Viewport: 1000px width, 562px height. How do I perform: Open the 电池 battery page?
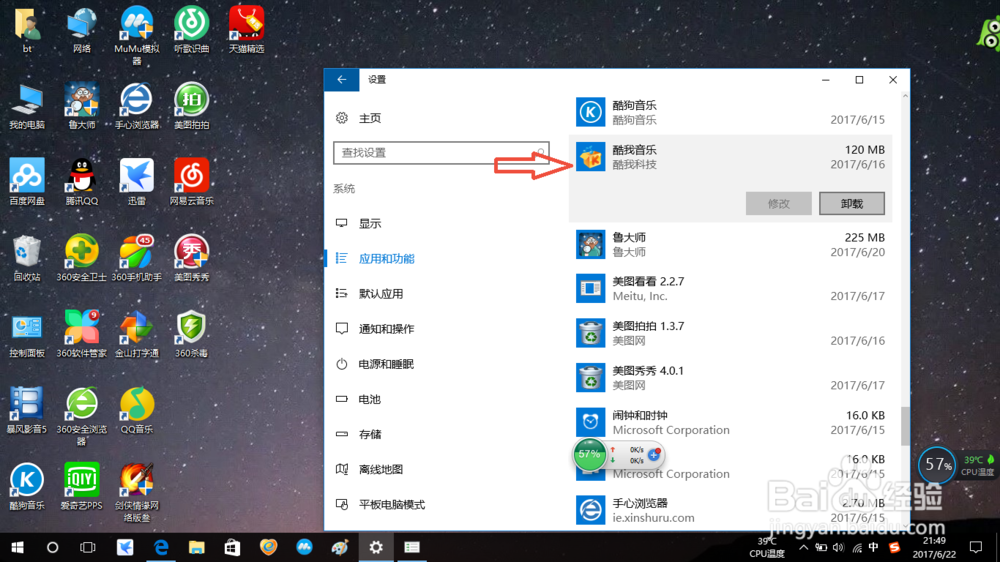point(359,399)
